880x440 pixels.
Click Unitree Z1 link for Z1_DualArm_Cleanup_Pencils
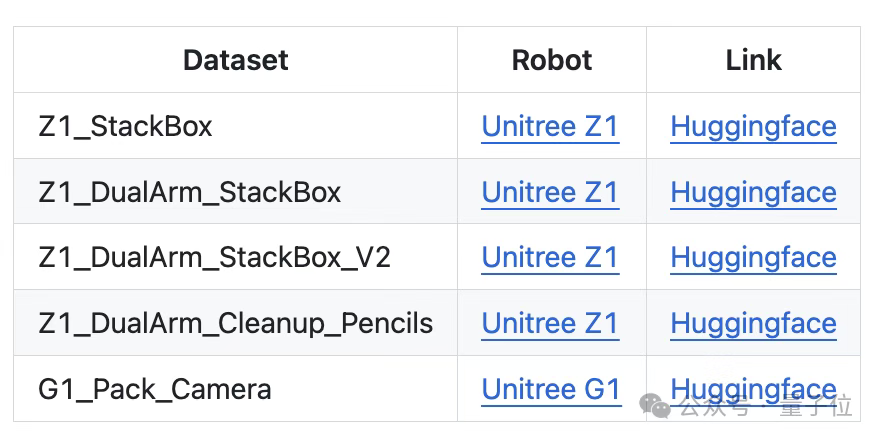(x=550, y=323)
